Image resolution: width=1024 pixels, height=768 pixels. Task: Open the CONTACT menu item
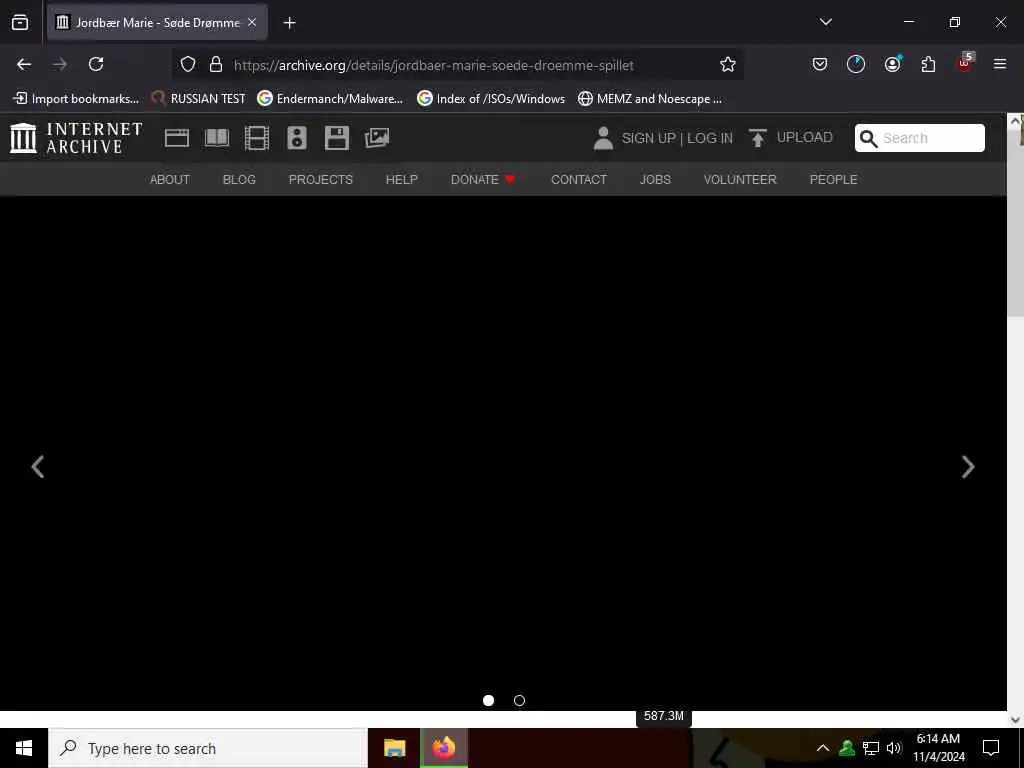[579, 180]
